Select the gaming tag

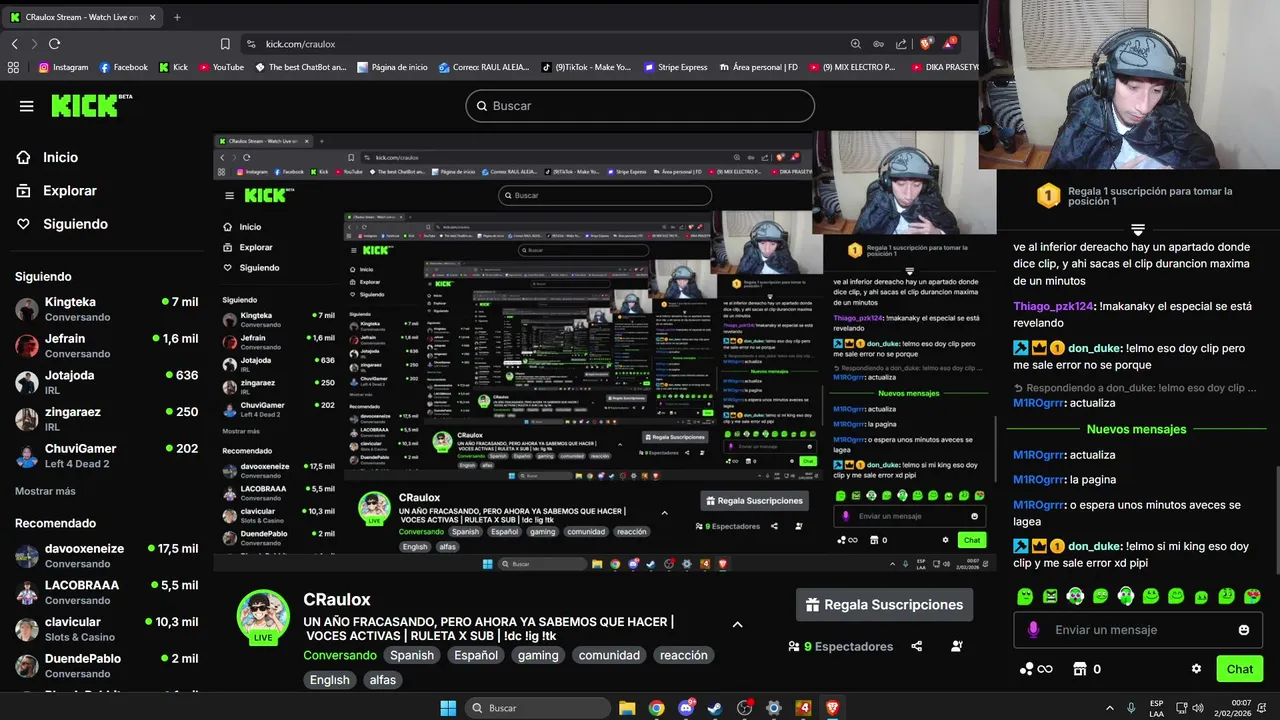tap(538, 656)
